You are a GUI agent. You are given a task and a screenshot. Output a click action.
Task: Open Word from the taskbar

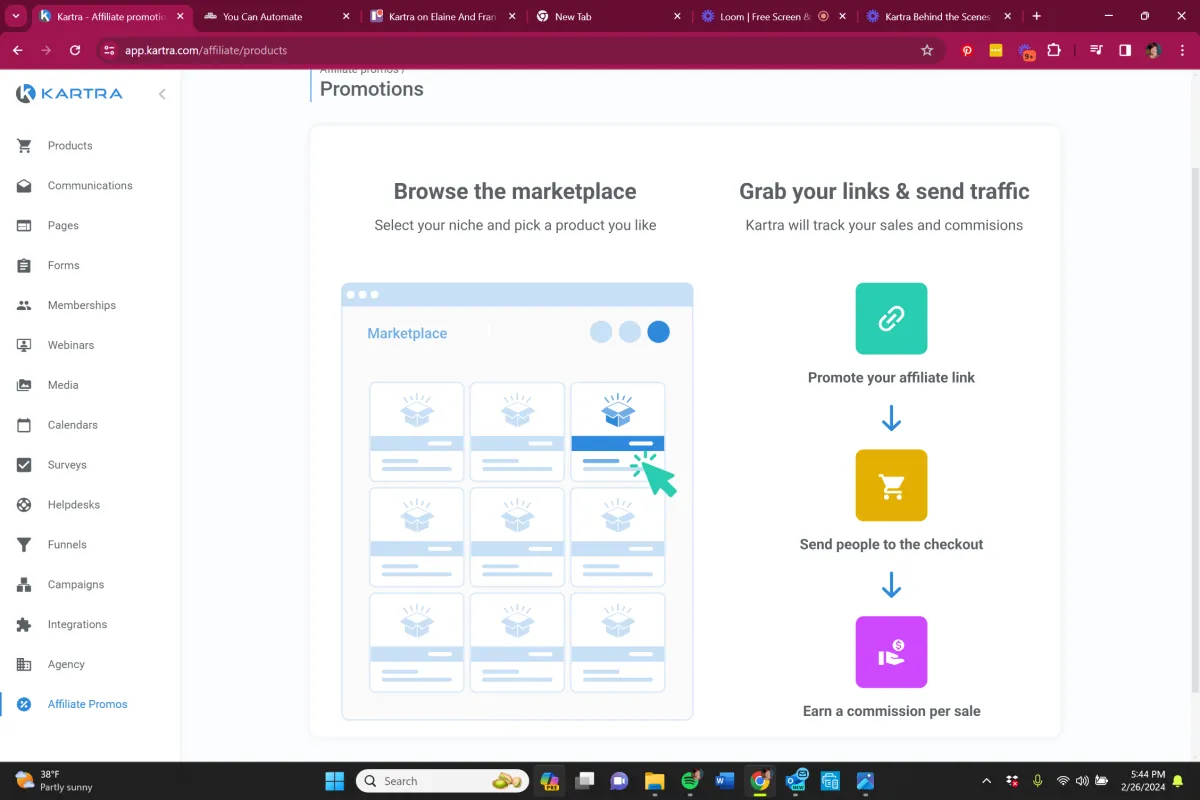[725, 781]
